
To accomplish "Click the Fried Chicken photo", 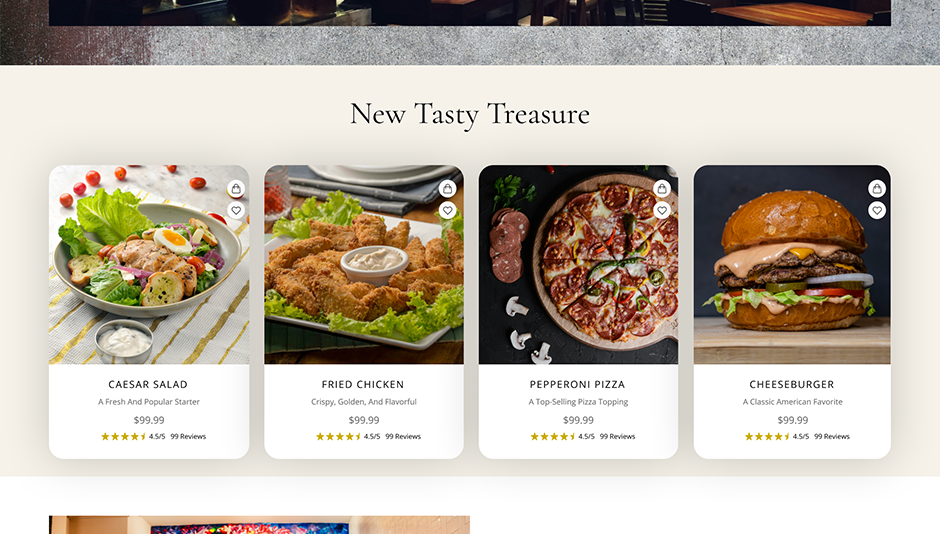I will tap(364, 264).
